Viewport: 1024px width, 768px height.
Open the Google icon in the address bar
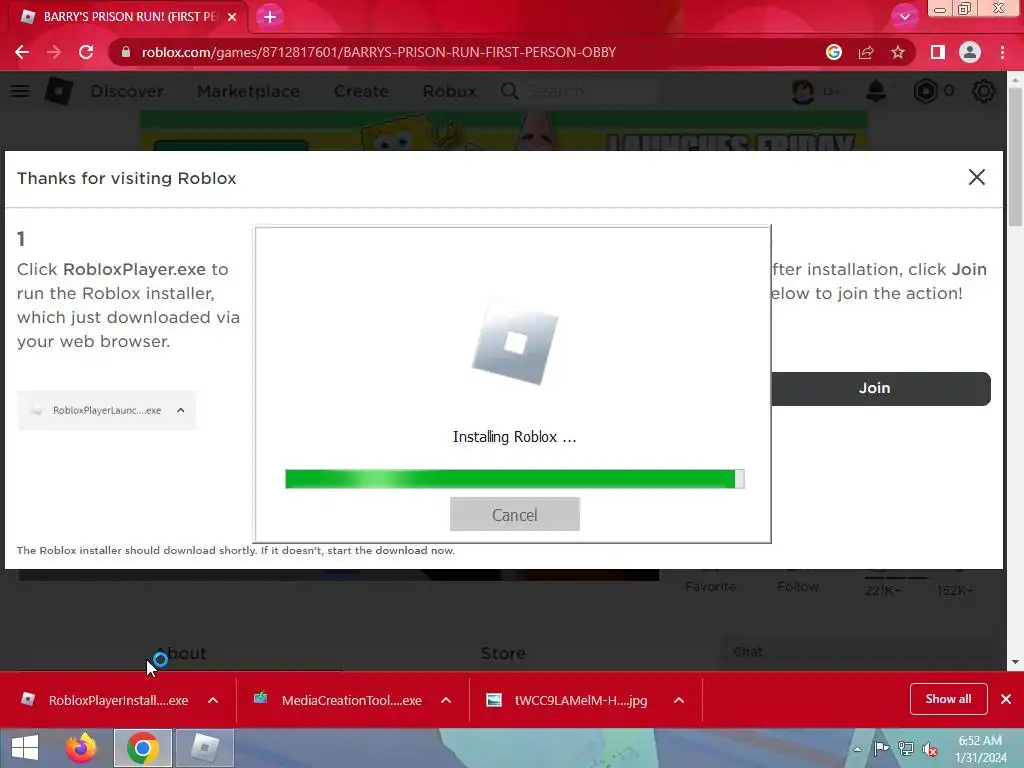coord(833,52)
